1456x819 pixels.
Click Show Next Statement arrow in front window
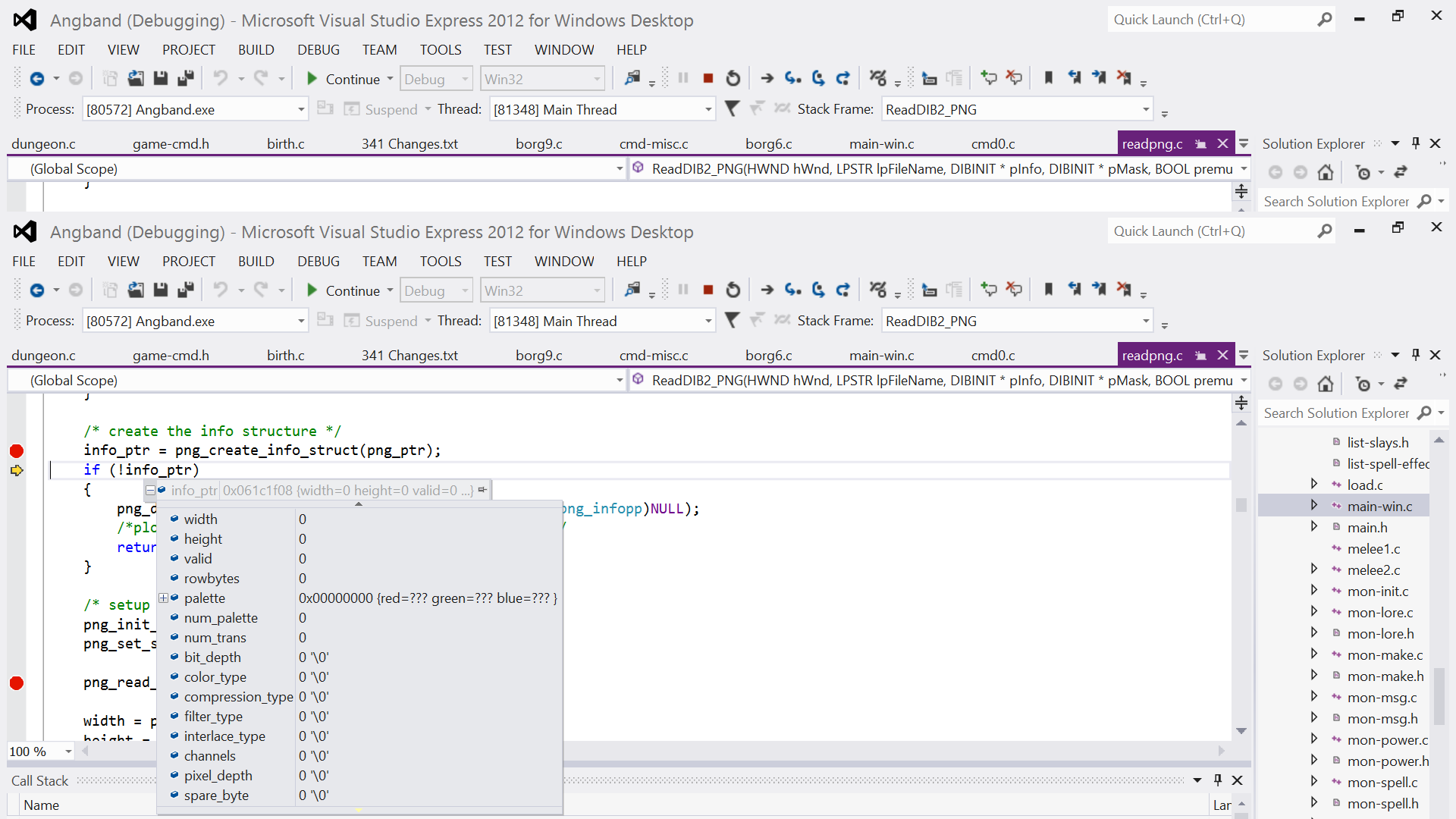point(767,290)
